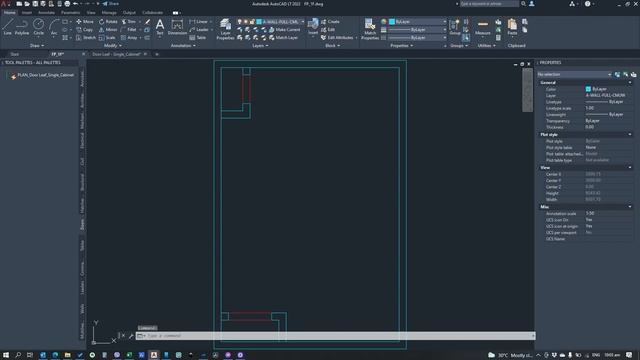The height and width of the screenshot is (360, 640).
Task: Collapse the View section in Properties
Action: pyautogui.click(x=630, y=167)
